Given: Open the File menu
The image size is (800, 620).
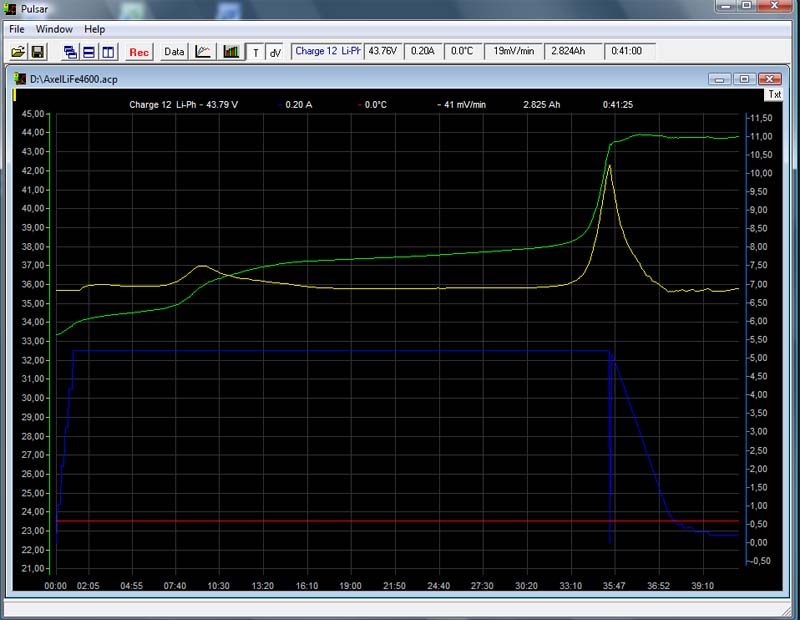Looking at the screenshot, I should (17, 29).
